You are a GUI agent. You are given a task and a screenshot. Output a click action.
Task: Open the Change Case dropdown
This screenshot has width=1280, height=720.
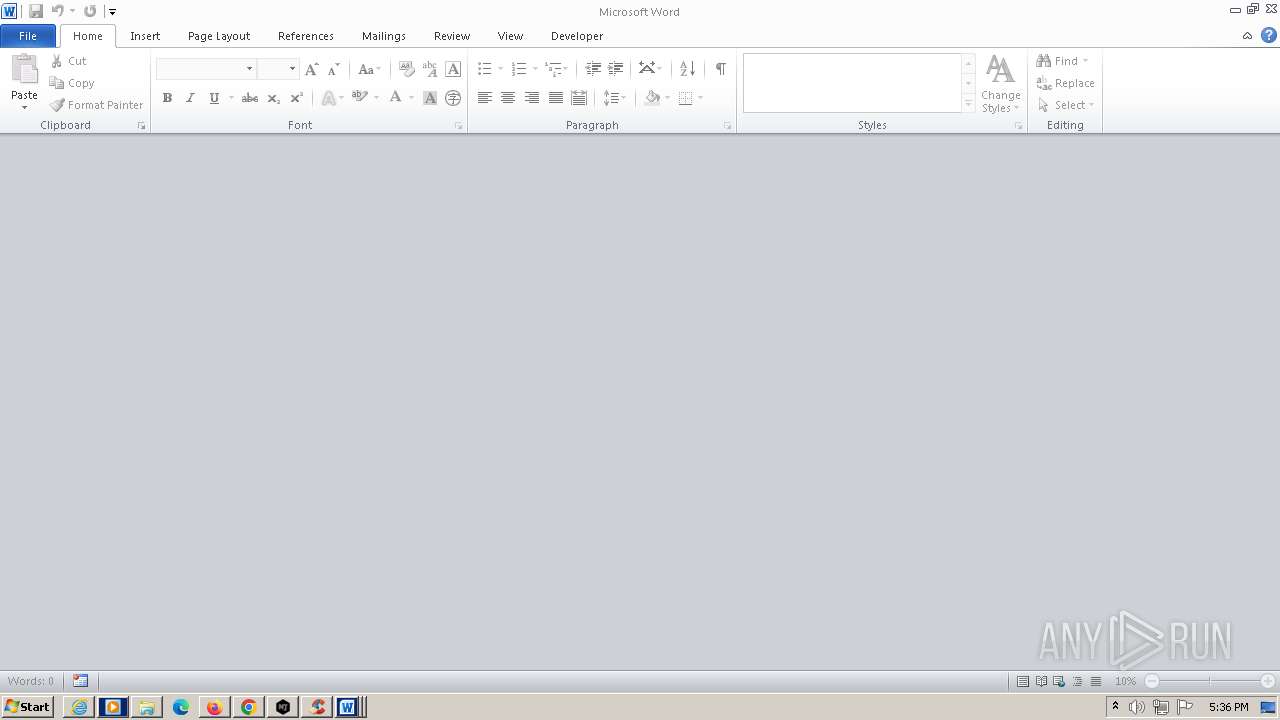click(x=369, y=69)
